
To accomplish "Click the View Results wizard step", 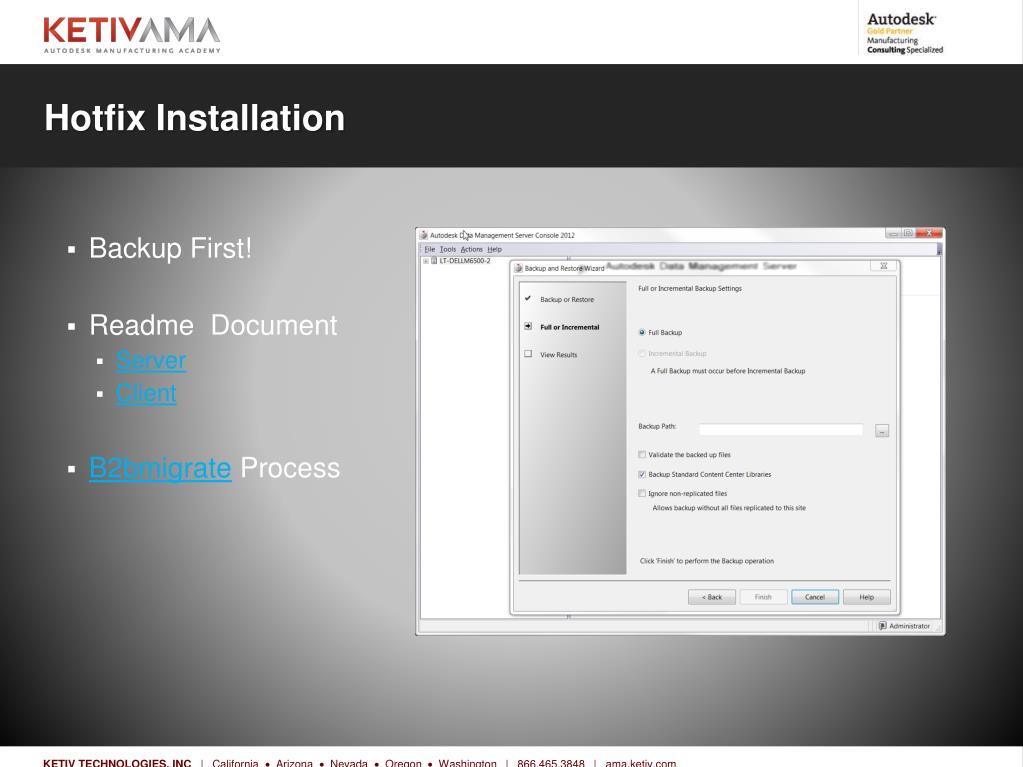I will pyautogui.click(x=558, y=355).
